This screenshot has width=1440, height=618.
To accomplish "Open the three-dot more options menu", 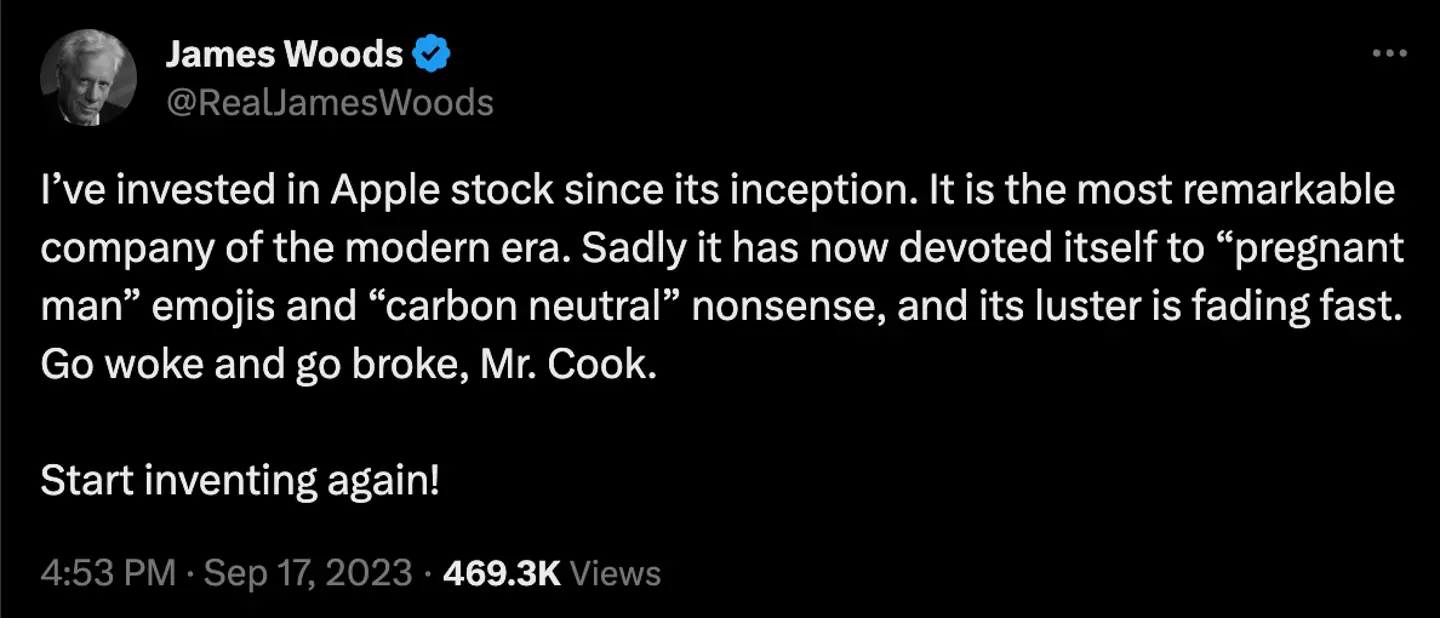I will point(1389,55).
